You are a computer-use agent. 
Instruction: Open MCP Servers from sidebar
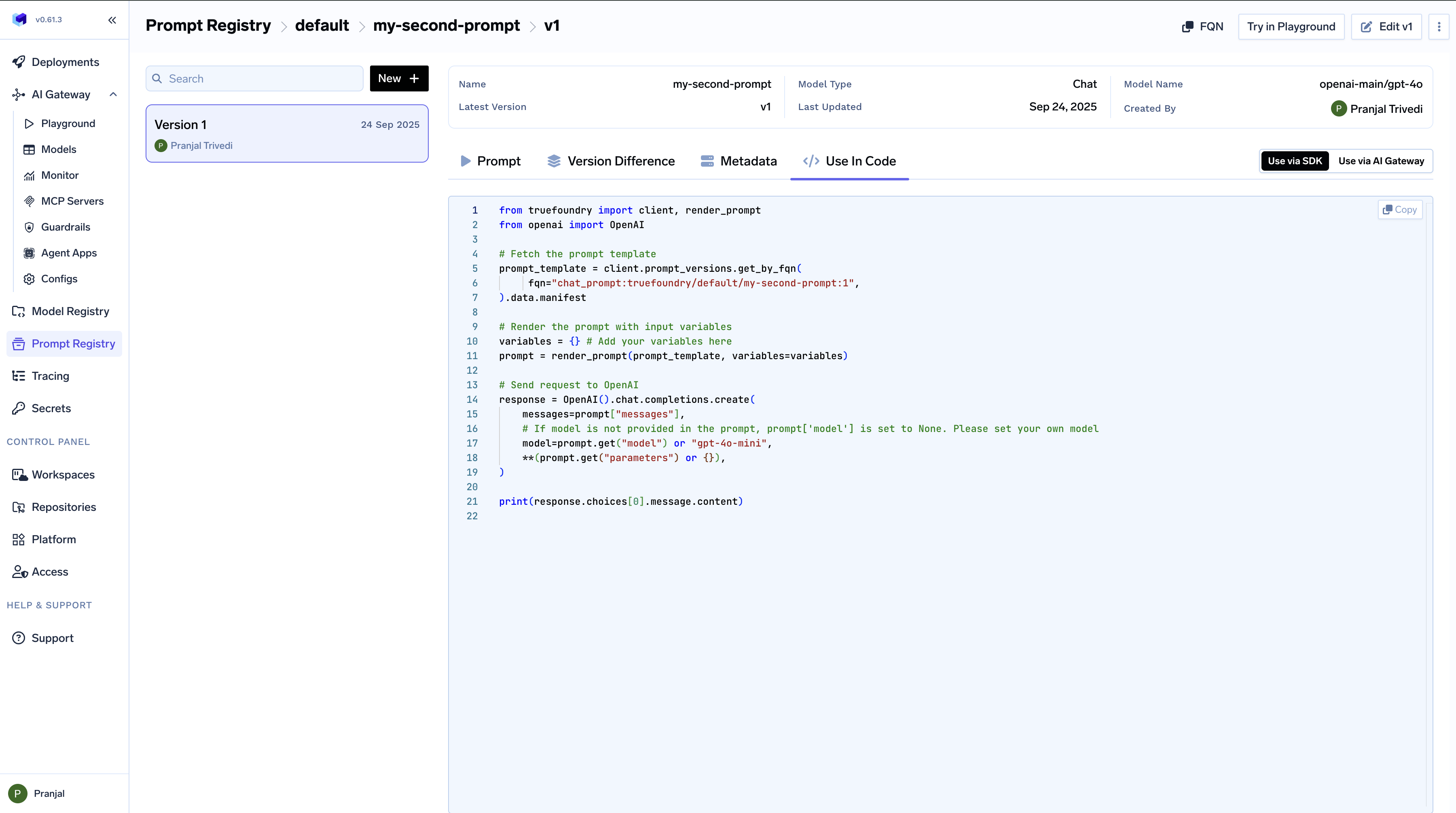(72, 201)
